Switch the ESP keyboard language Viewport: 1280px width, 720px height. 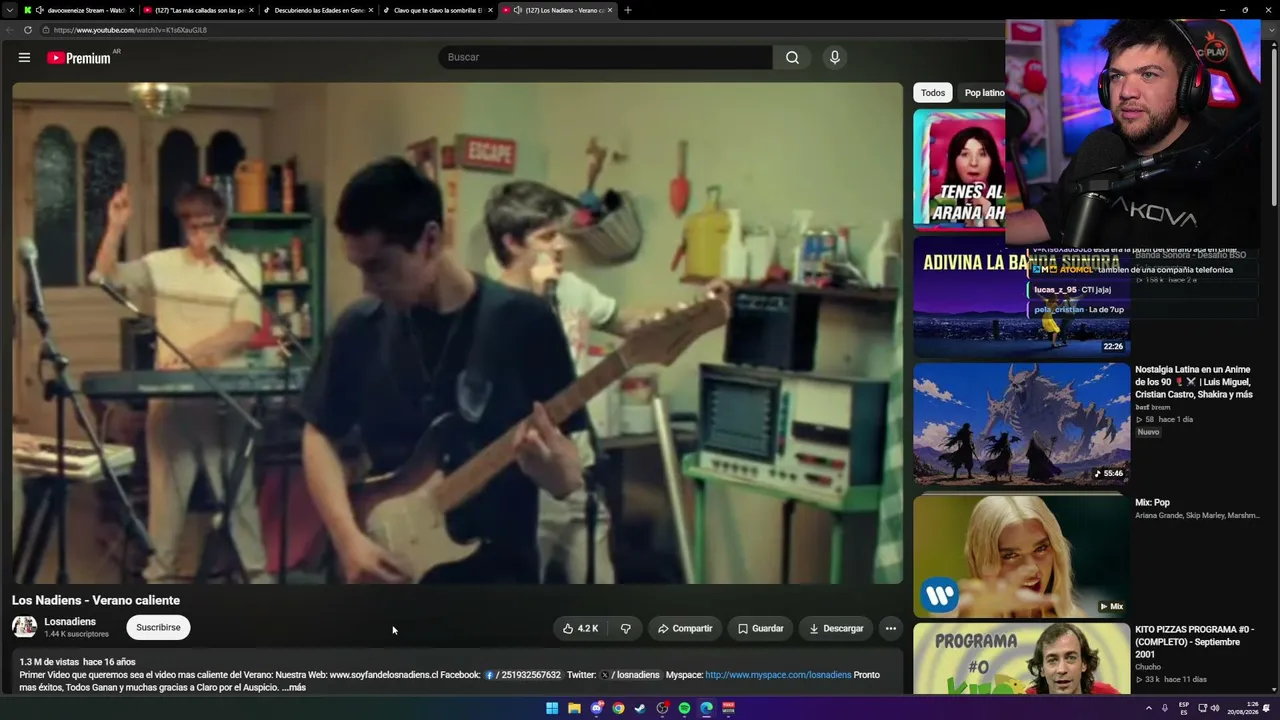(x=1184, y=708)
